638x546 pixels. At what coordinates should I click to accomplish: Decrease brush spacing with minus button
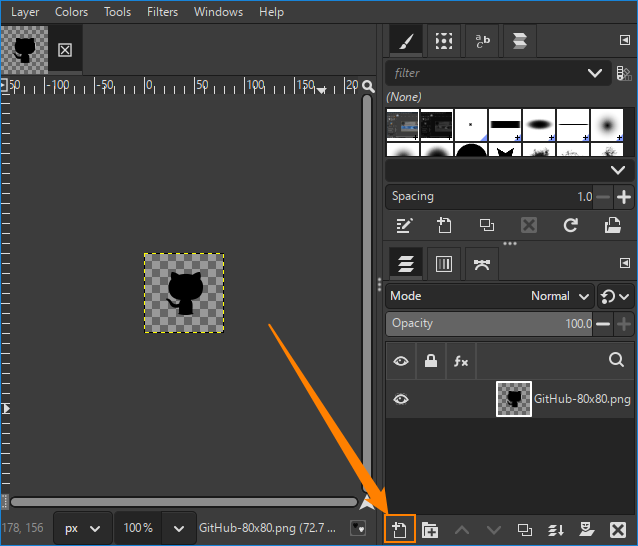coord(603,197)
